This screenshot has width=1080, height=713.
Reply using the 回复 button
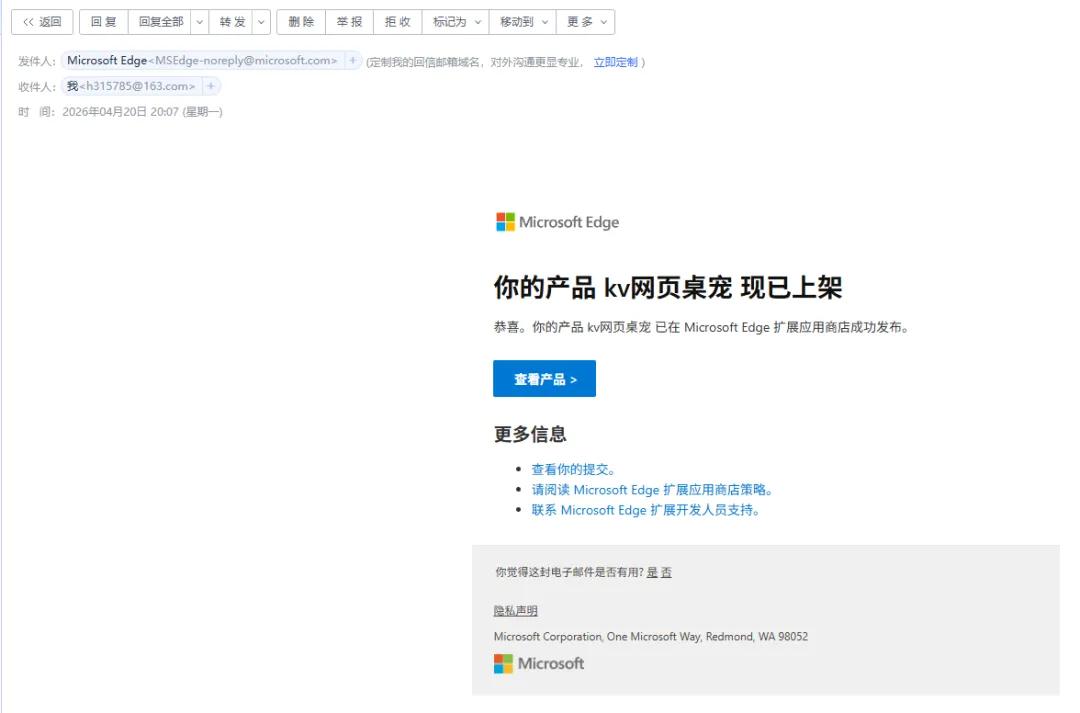[104, 22]
